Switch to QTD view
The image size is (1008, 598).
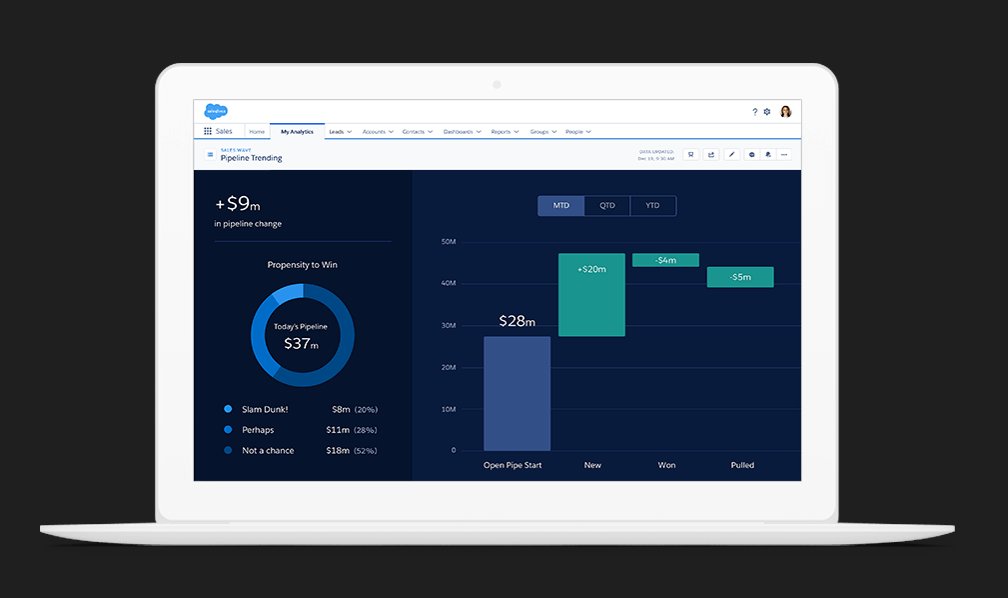607,205
